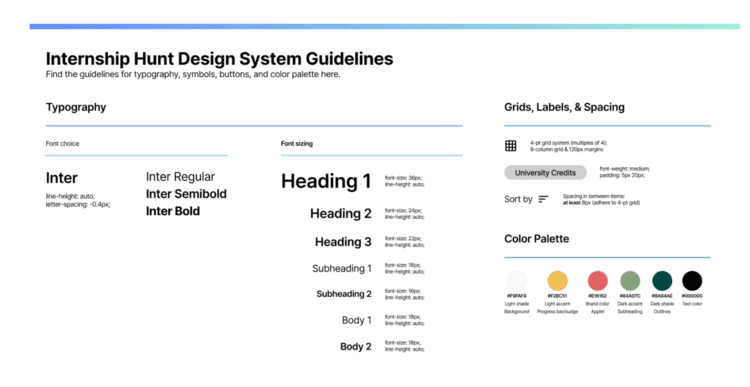Screen dimensions: 750x387
Task: Click the Body 2 sample
Action: 356,346
